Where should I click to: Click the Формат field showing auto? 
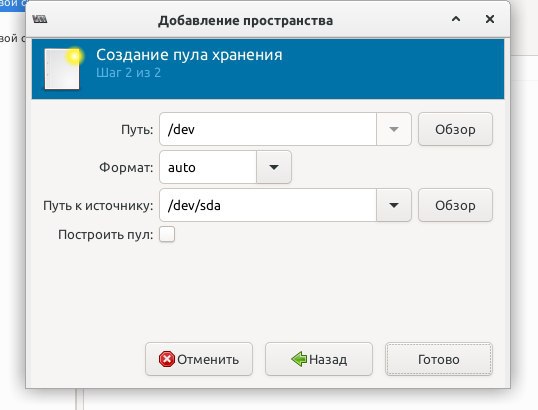208,167
